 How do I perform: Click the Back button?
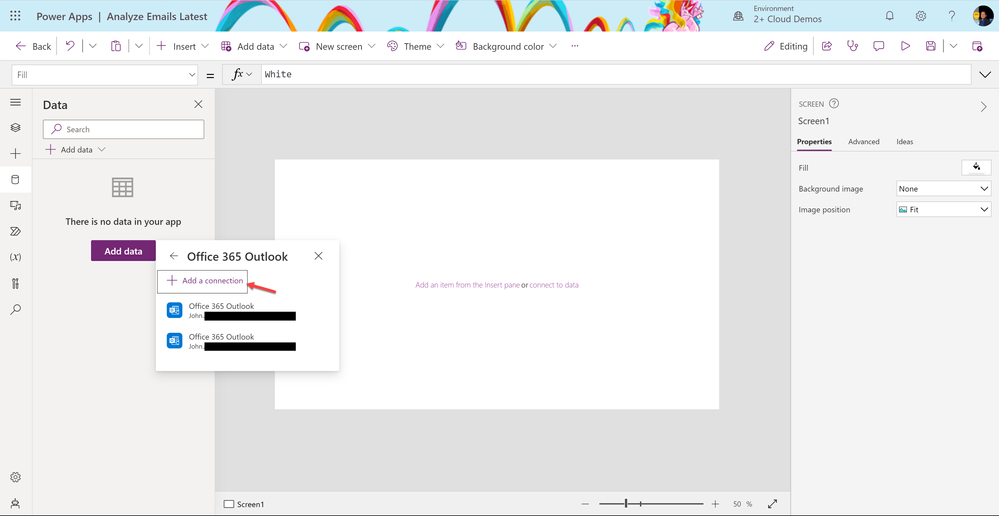click(32, 46)
